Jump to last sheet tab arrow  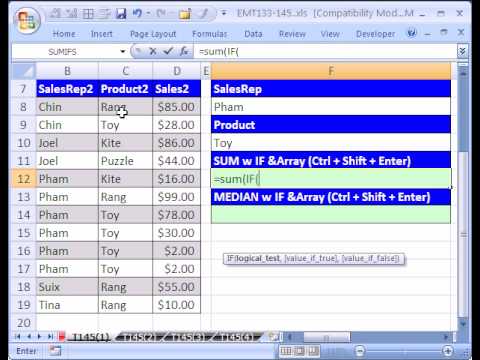pyautogui.click(x=50, y=337)
